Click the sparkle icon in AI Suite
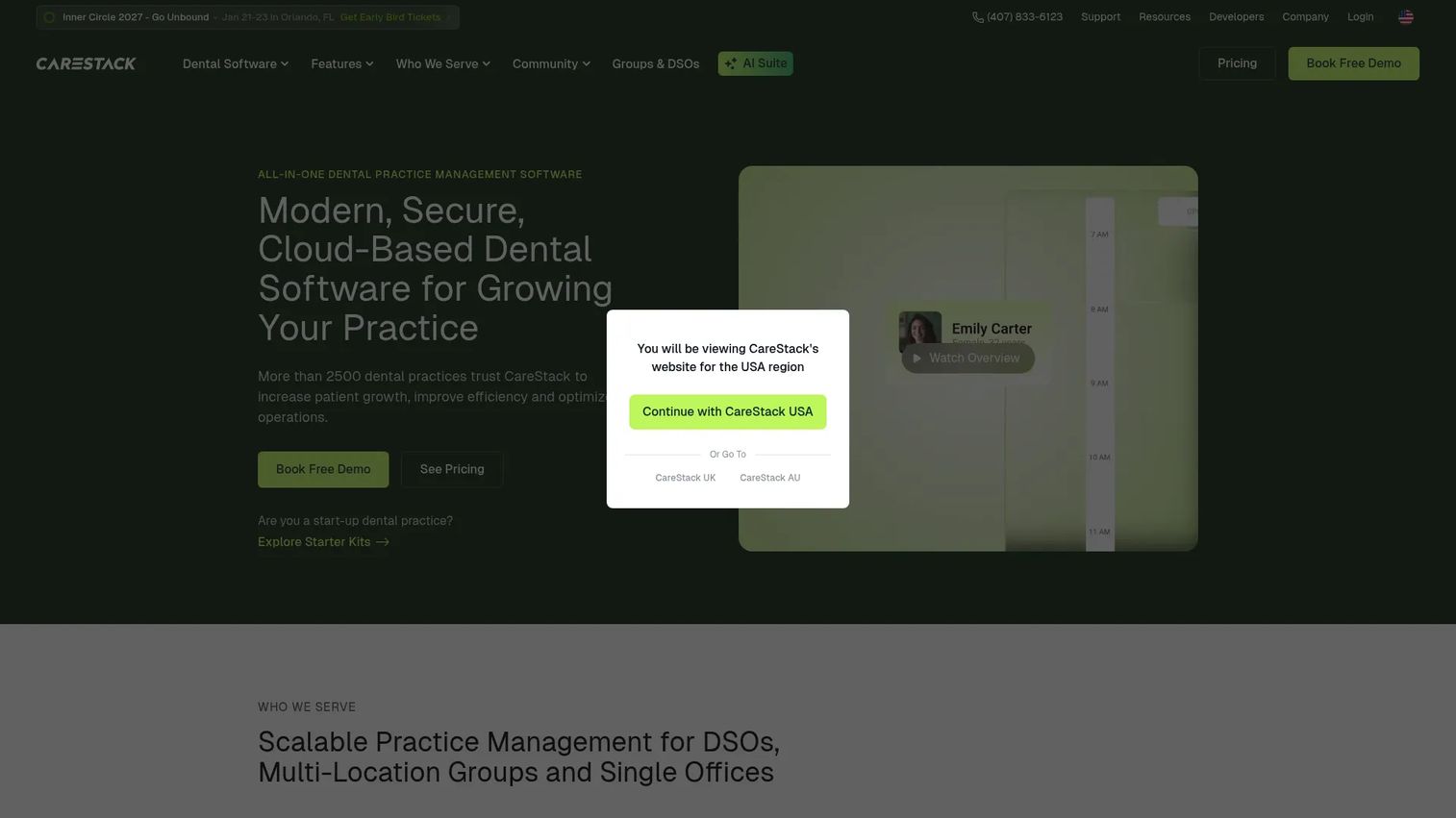Image resolution: width=1456 pixels, height=818 pixels. click(731, 63)
